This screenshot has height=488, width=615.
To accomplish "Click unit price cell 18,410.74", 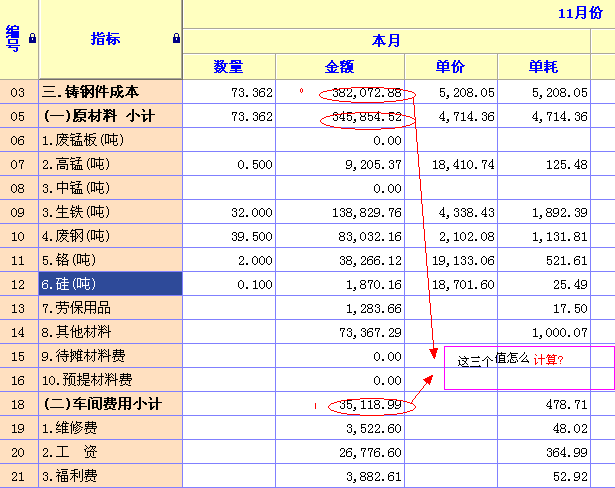I will pyautogui.click(x=451, y=164).
